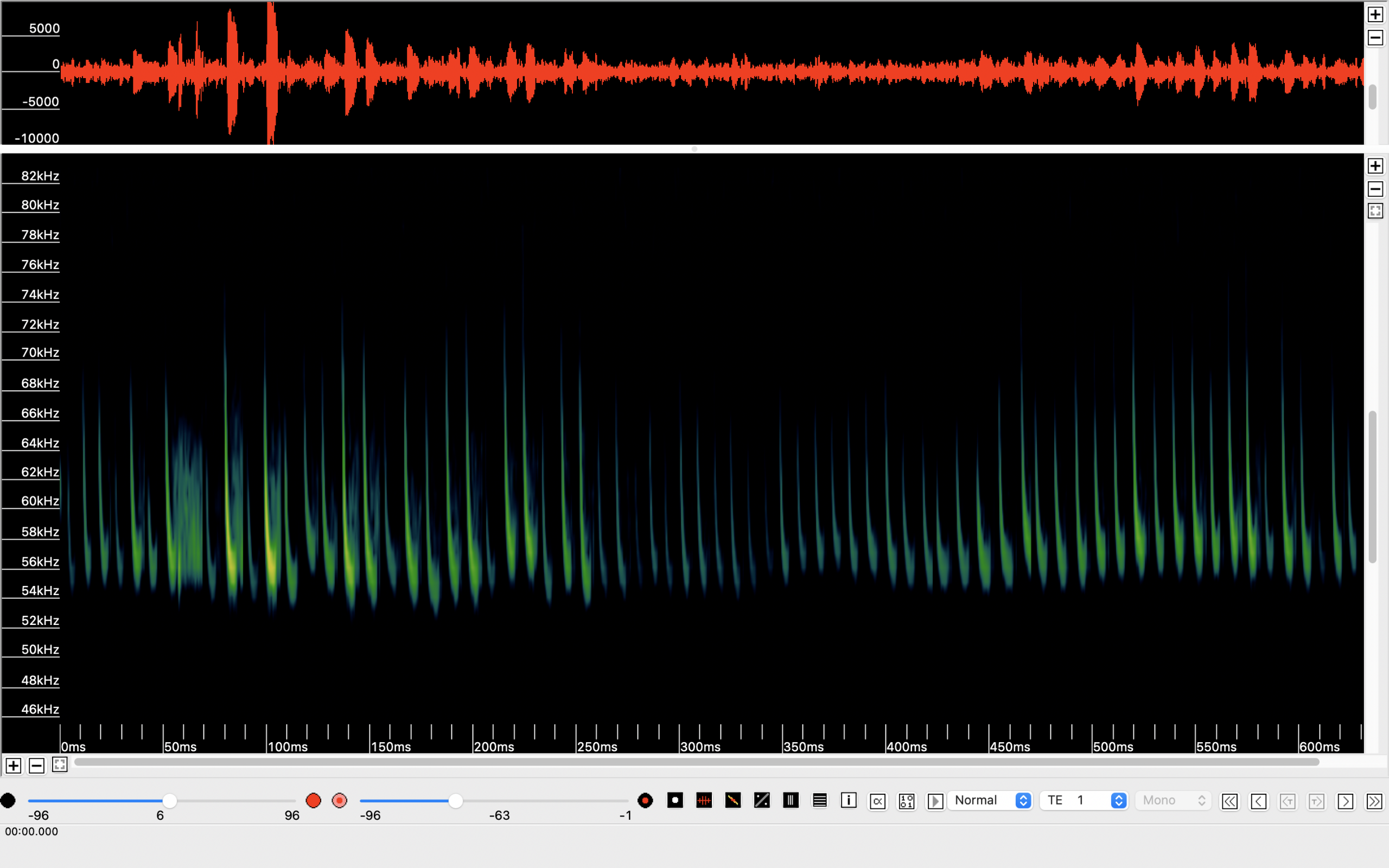Go to next file with right arrow
This screenshot has height=868, width=1389.
coord(1346,801)
